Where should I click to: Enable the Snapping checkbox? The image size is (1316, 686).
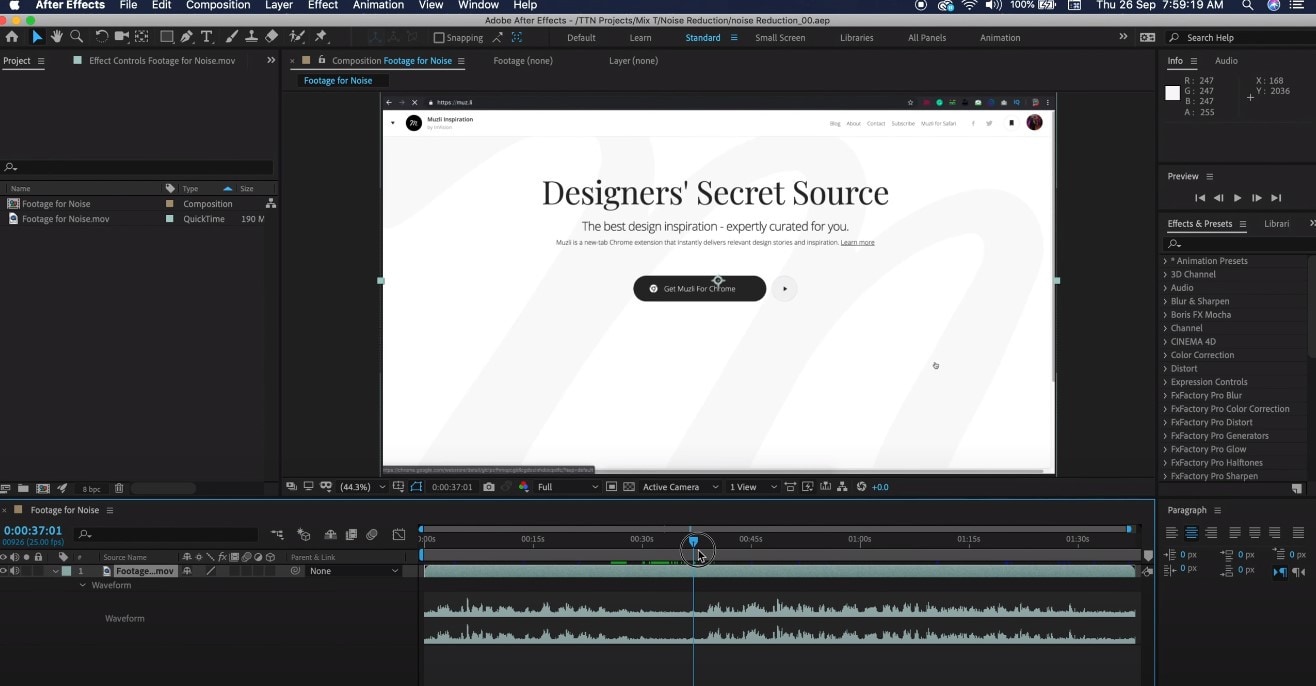[x=439, y=38]
